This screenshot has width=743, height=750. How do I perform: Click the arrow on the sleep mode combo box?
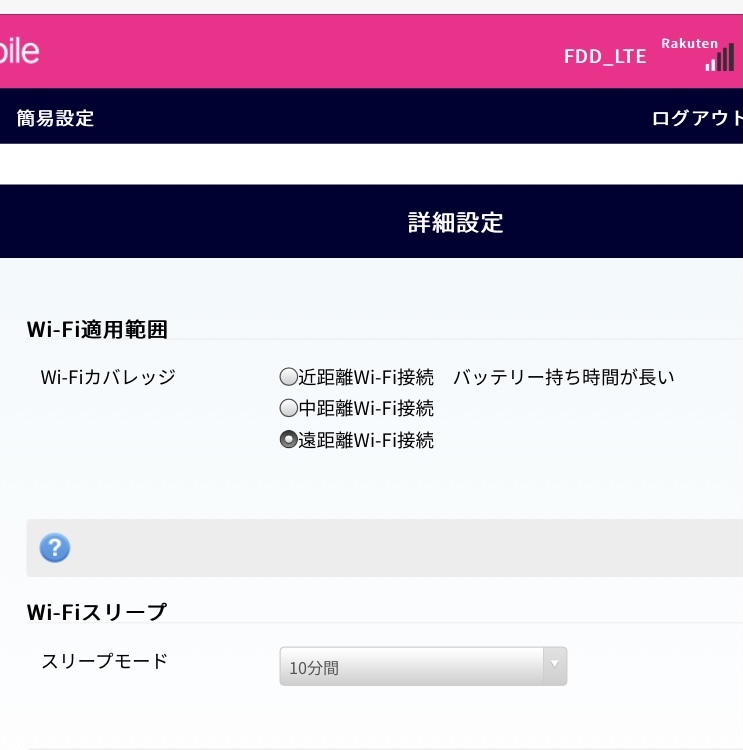(x=553, y=666)
